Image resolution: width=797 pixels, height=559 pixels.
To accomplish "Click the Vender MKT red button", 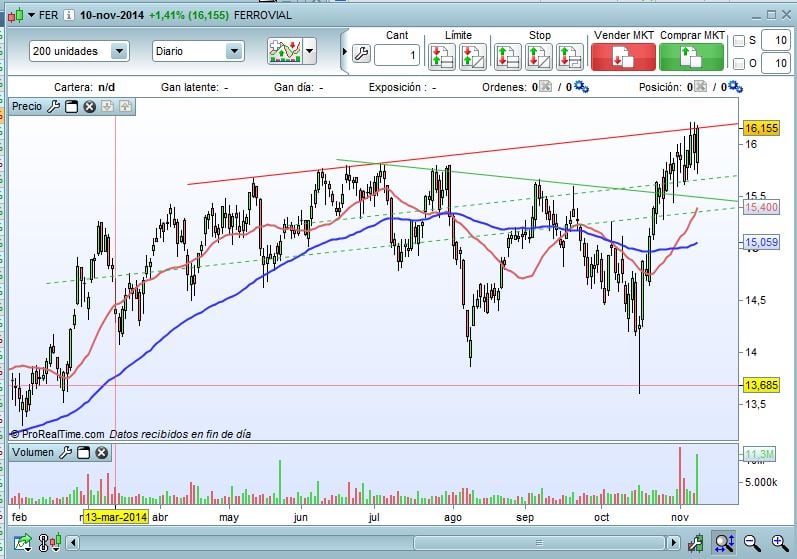I will pos(623,56).
